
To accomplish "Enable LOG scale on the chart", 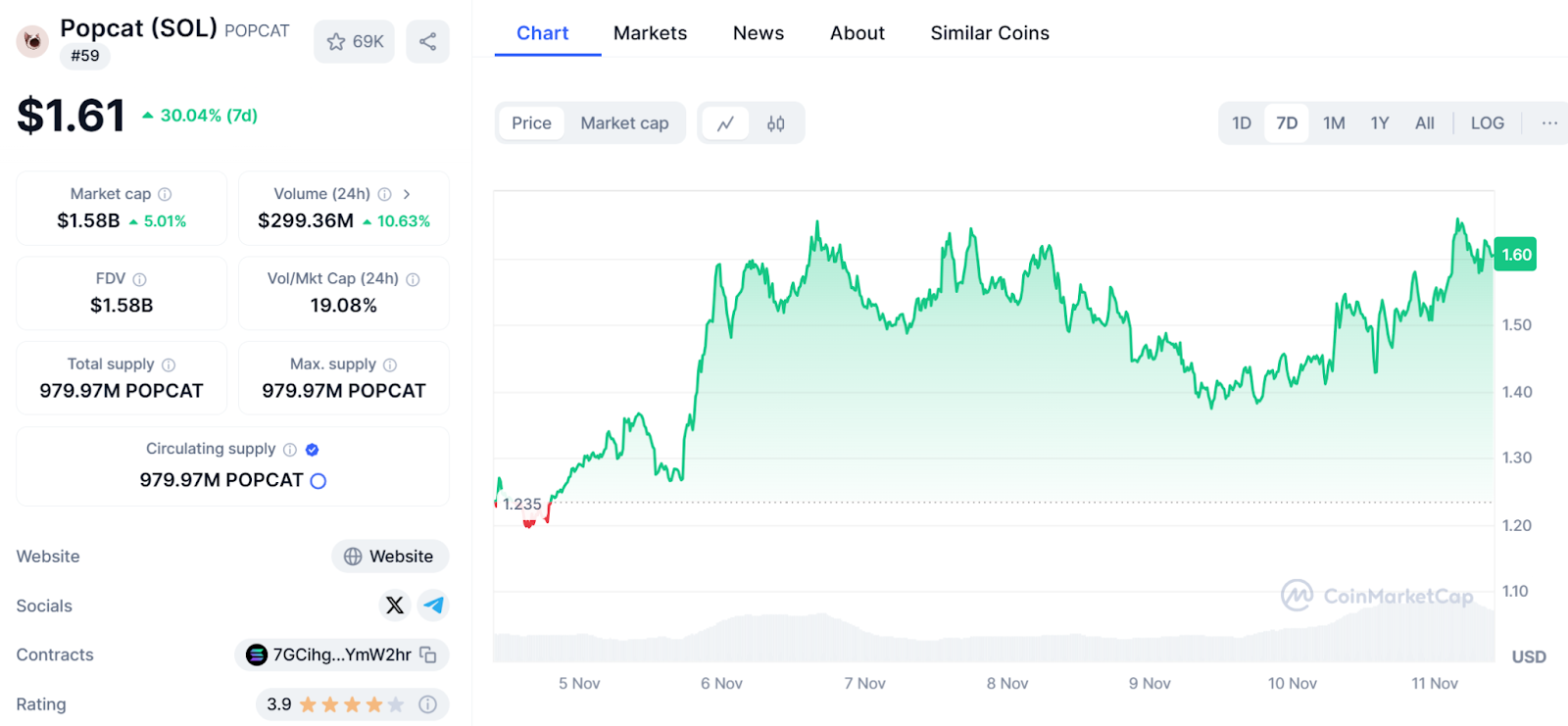I will [x=1487, y=123].
